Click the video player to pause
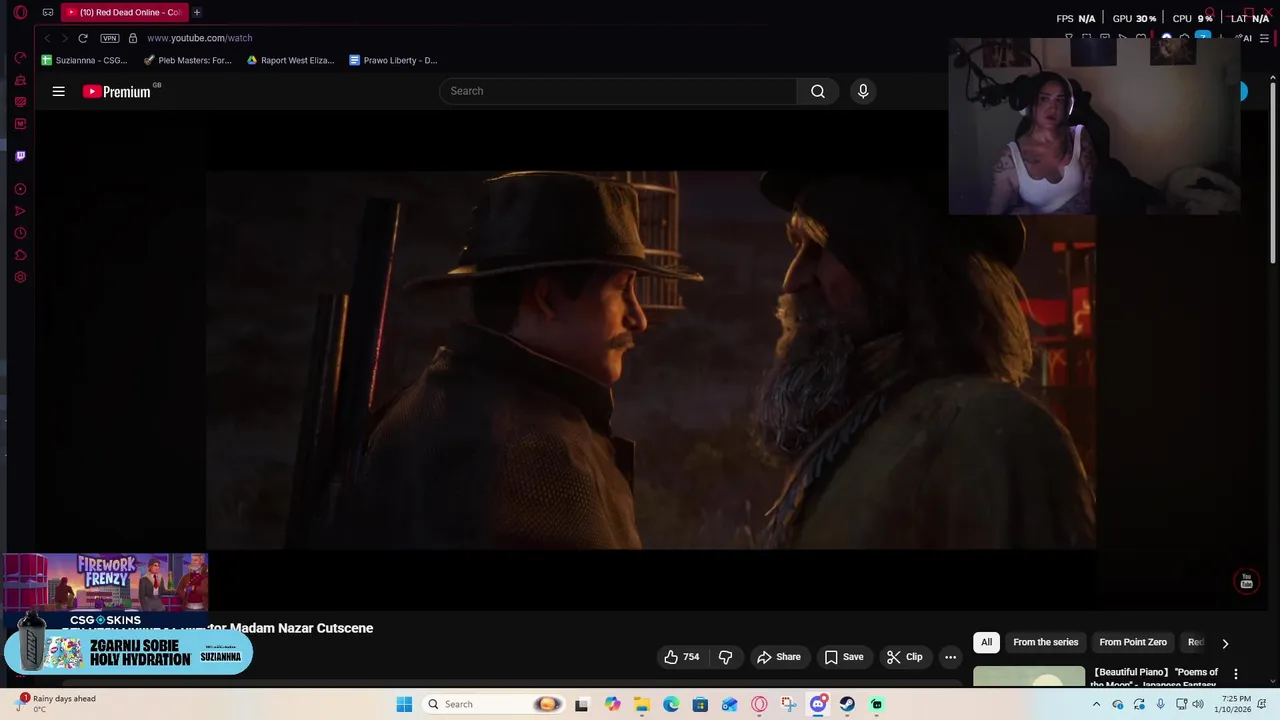 pos(650,360)
